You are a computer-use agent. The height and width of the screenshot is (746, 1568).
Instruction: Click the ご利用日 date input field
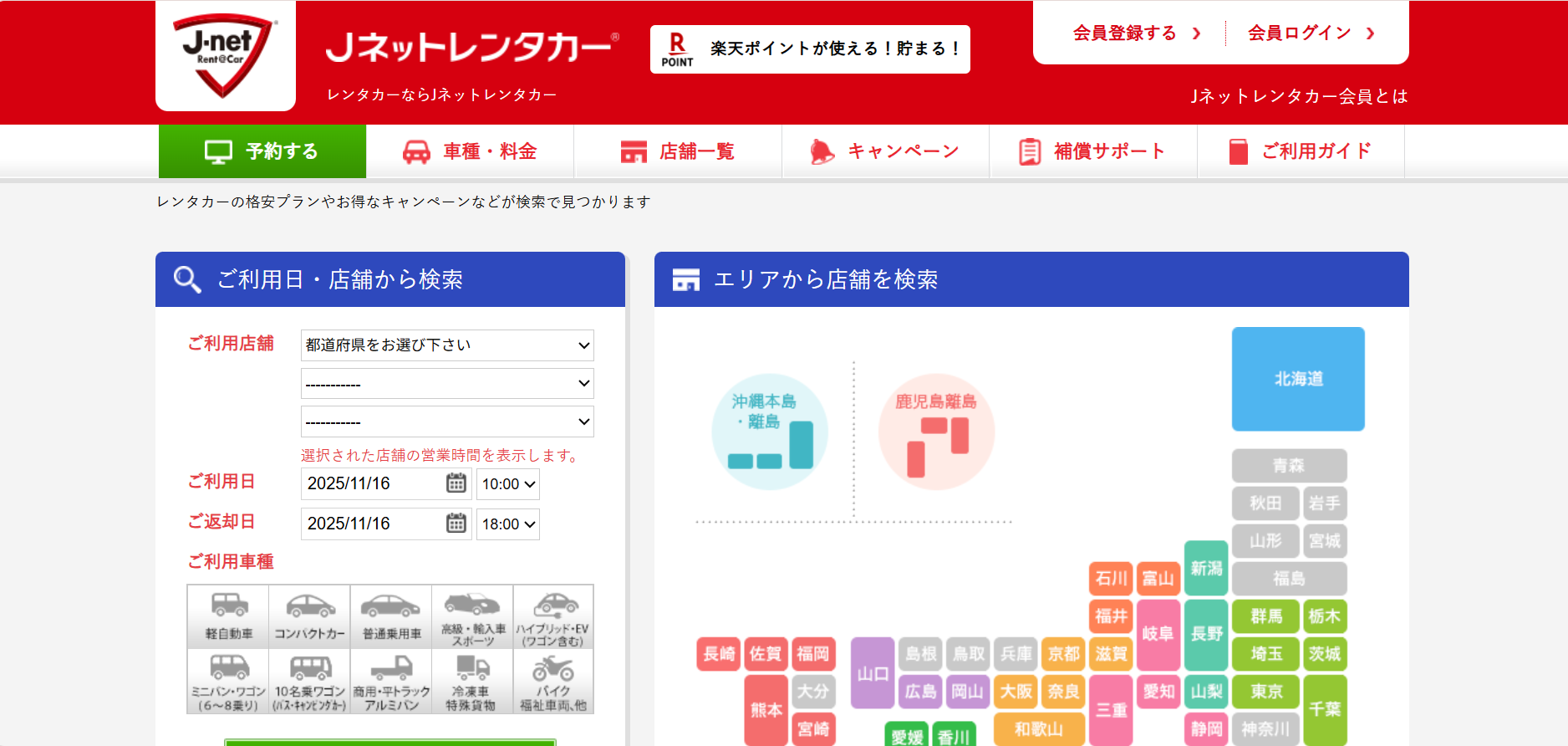[372, 483]
